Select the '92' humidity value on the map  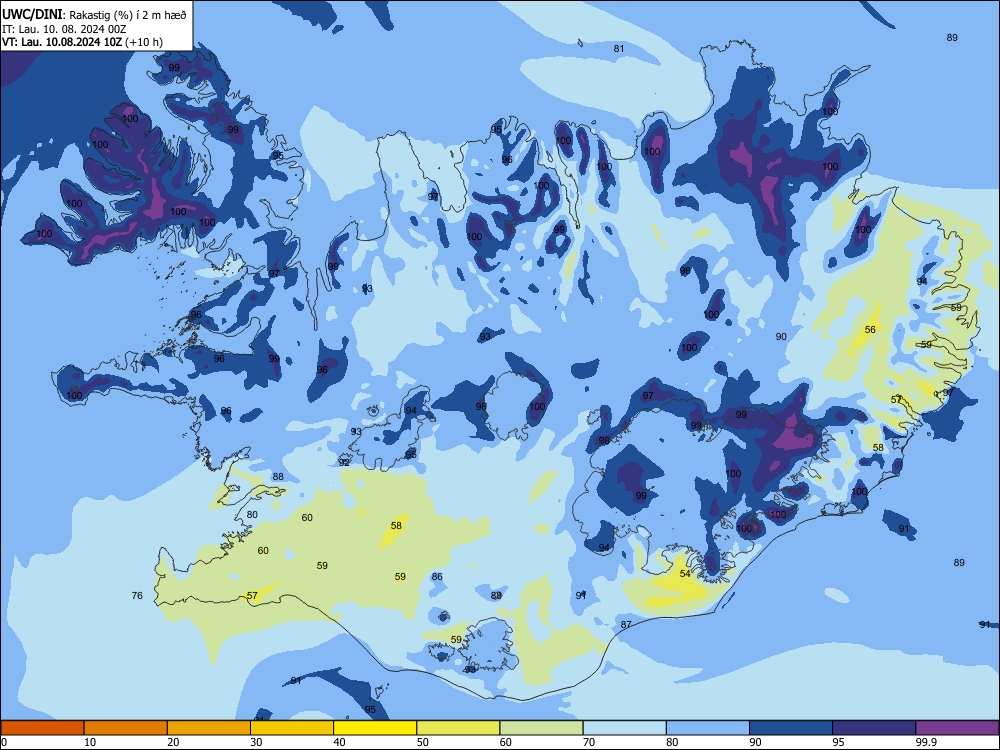pos(344,462)
